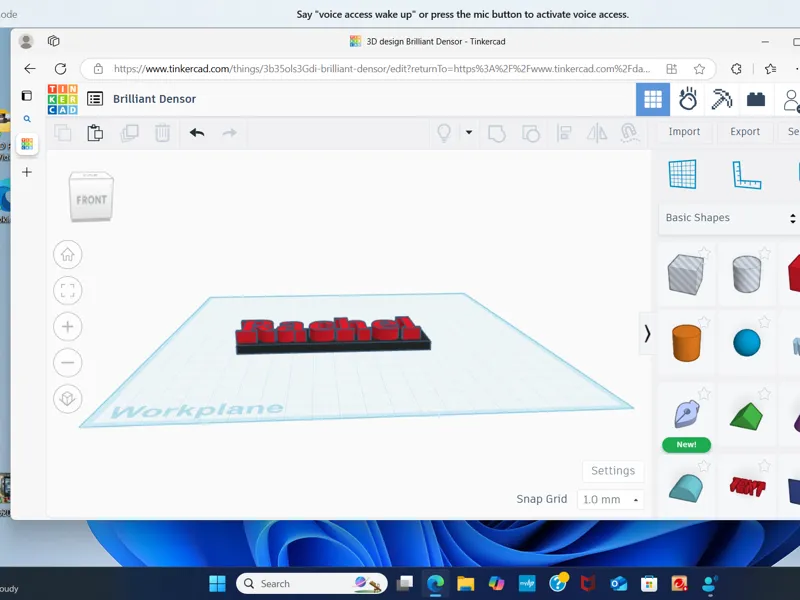
Task: Open the Basic Shapes dropdown
Action: point(730,218)
